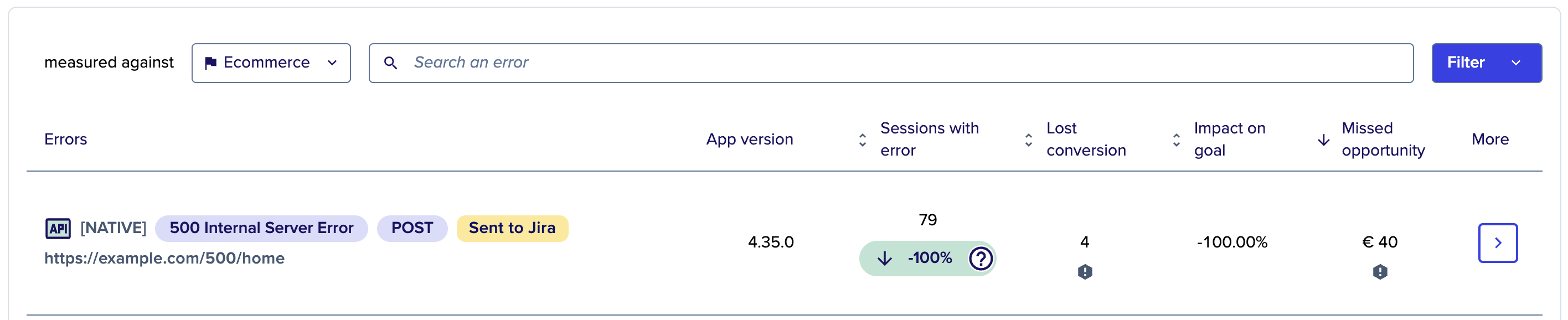The height and width of the screenshot is (320, 1568).
Task: Toggle the -100% sessions change indicator
Action: [x=926, y=258]
